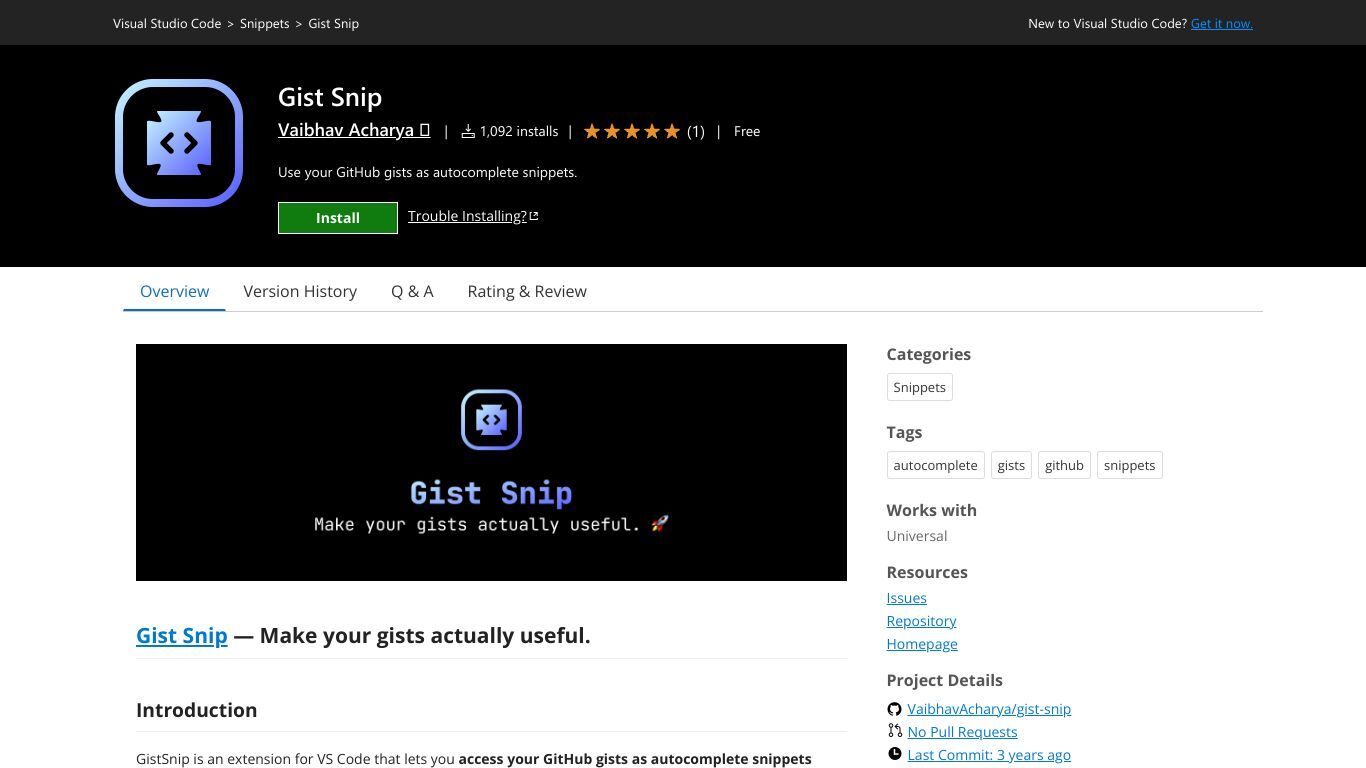Open the Trouble Installing? link
This screenshot has width=1366, height=768.
(467, 216)
